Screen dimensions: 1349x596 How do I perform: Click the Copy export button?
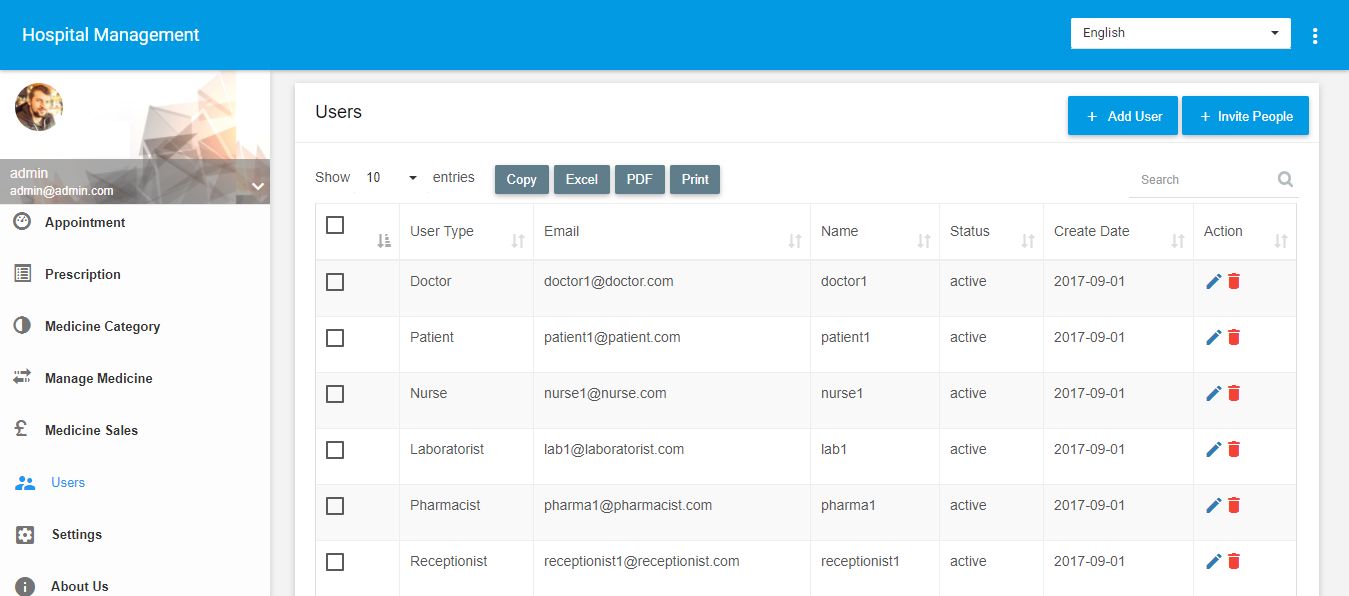[x=522, y=180]
